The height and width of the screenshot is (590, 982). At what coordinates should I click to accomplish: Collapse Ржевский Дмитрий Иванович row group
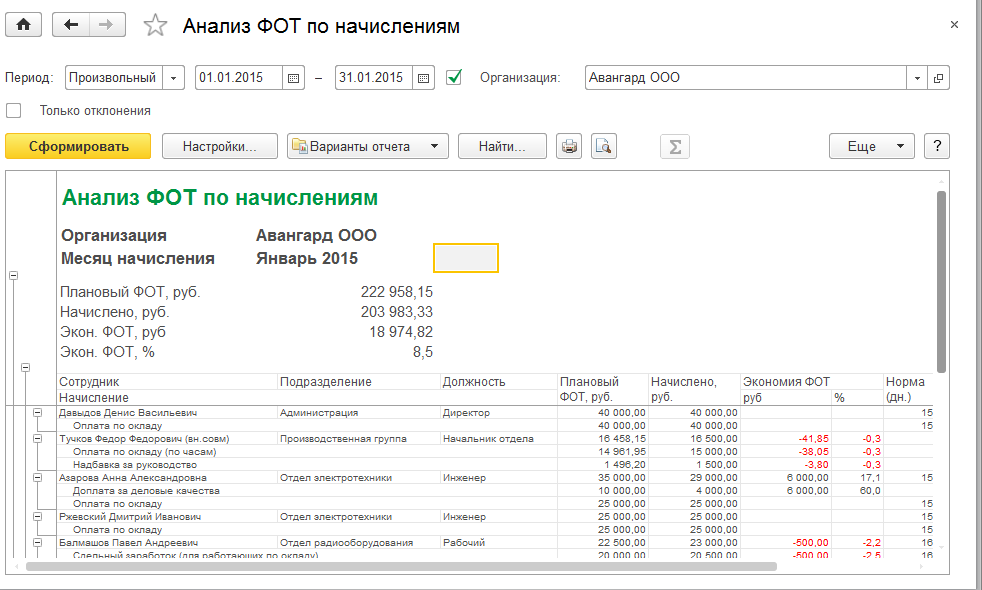coord(38,517)
